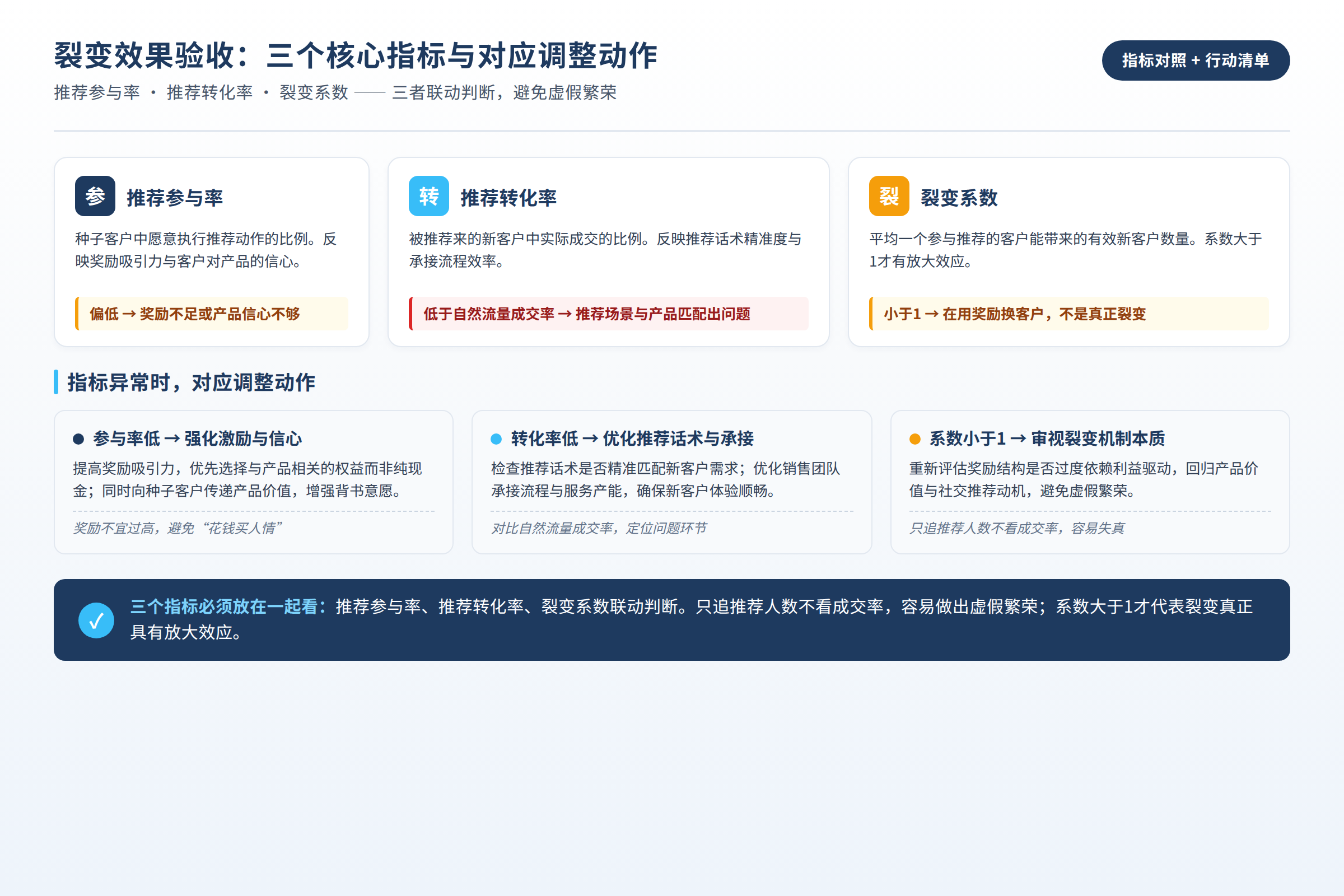Image resolution: width=1344 pixels, height=896 pixels.
Task: Click the dark blue 参 icon badge
Action: click(x=95, y=196)
